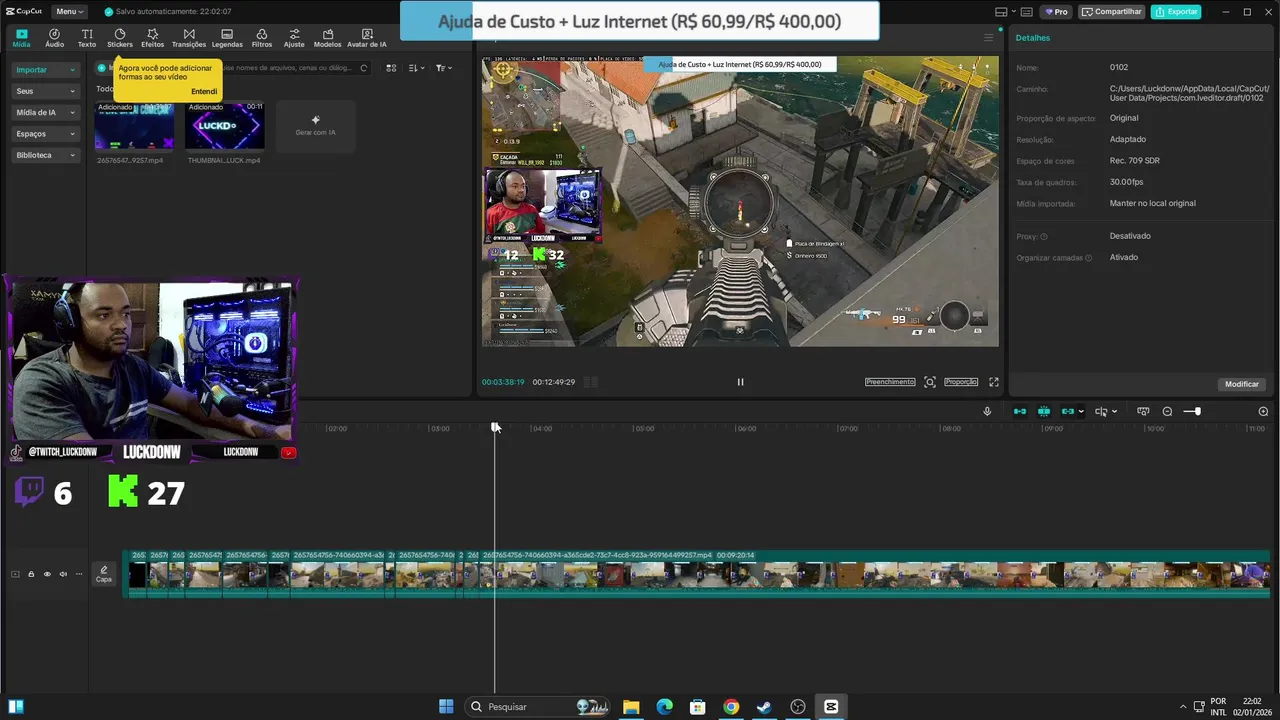The height and width of the screenshot is (720, 1280).
Task: Open the CapCut Menu dropdown
Action: point(68,12)
